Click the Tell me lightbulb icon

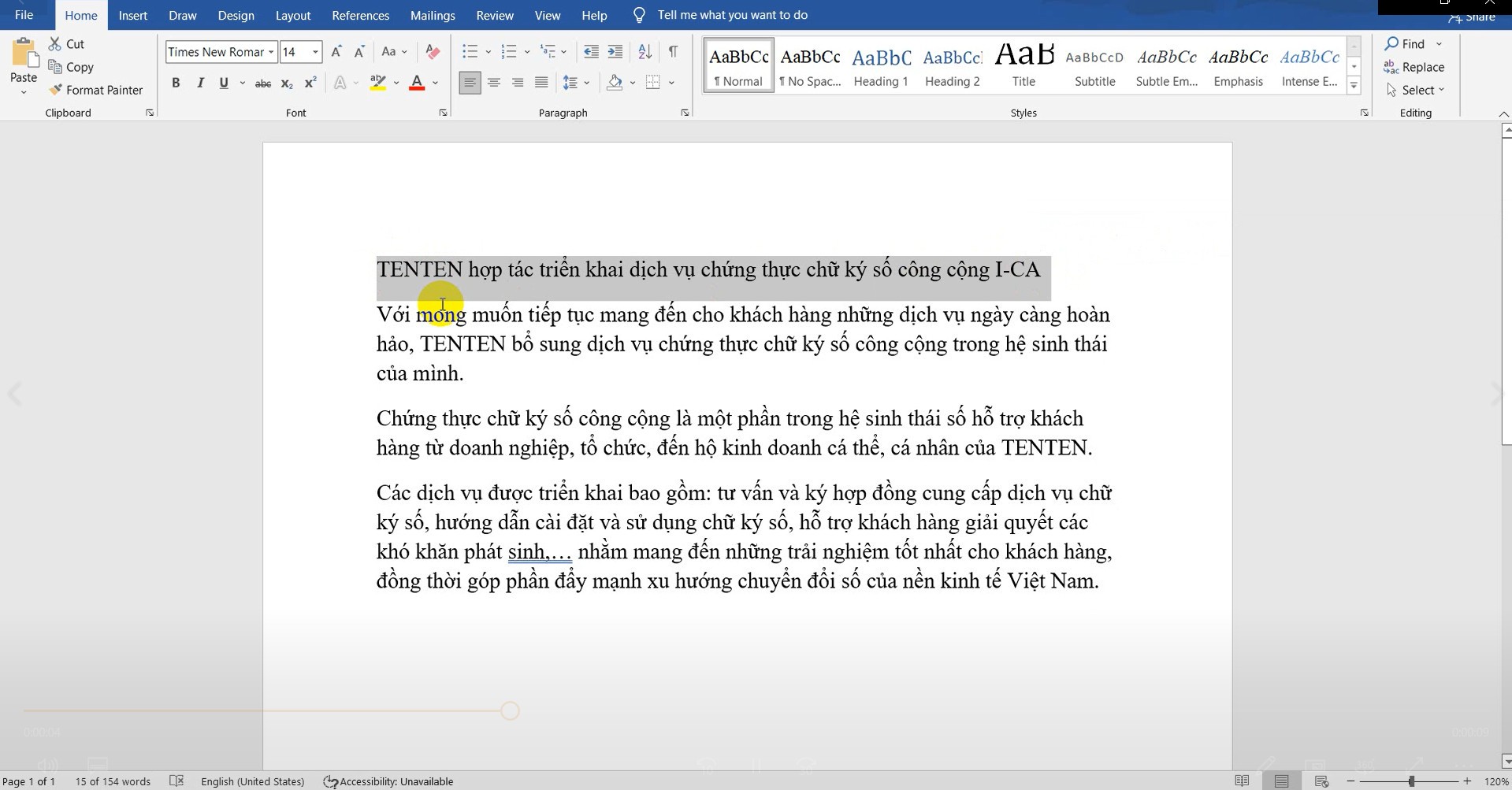pos(639,15)
